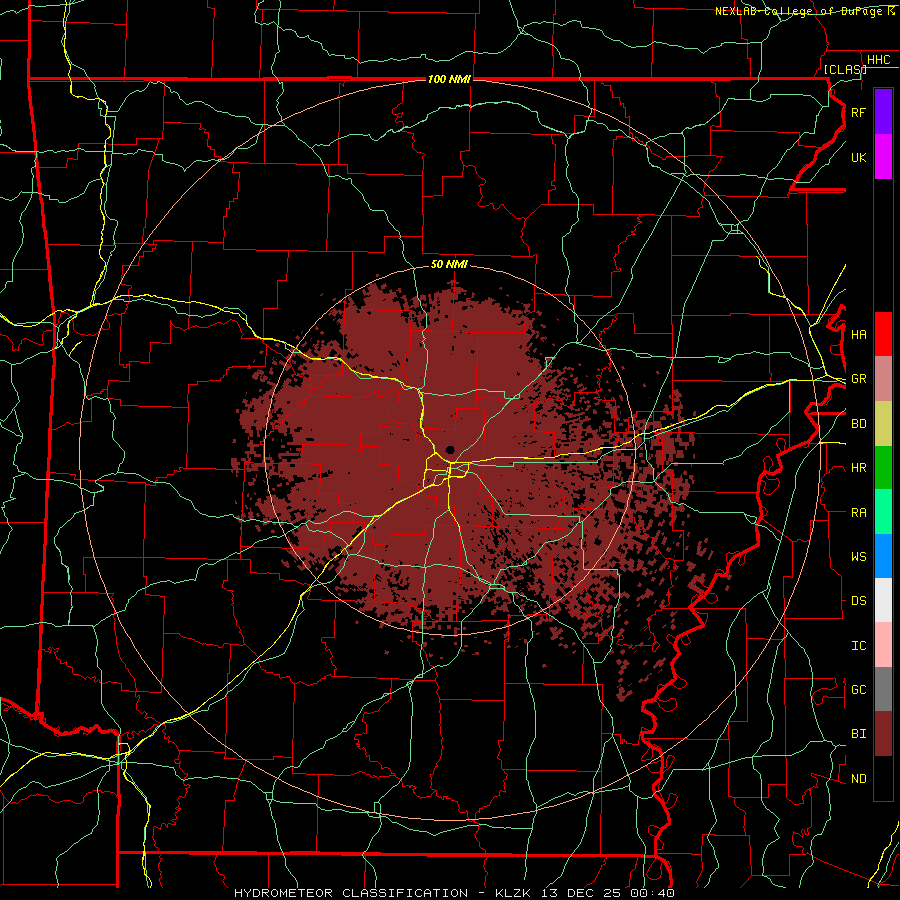Screen dimensions: 900x900
Task: Click the GR legend color swatch
Action: (x=883, y=379)
